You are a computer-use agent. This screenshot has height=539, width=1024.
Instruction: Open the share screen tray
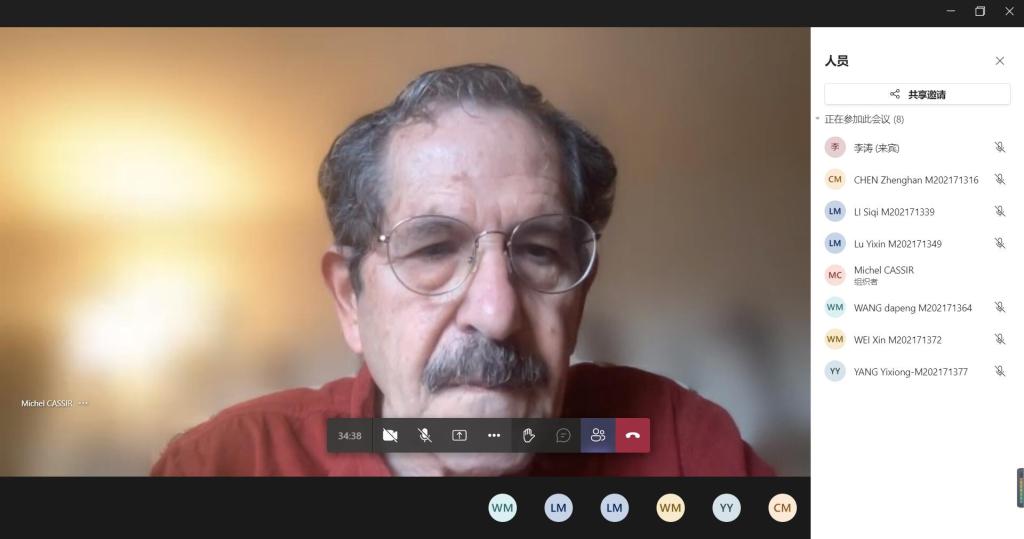tap(459, 435)
